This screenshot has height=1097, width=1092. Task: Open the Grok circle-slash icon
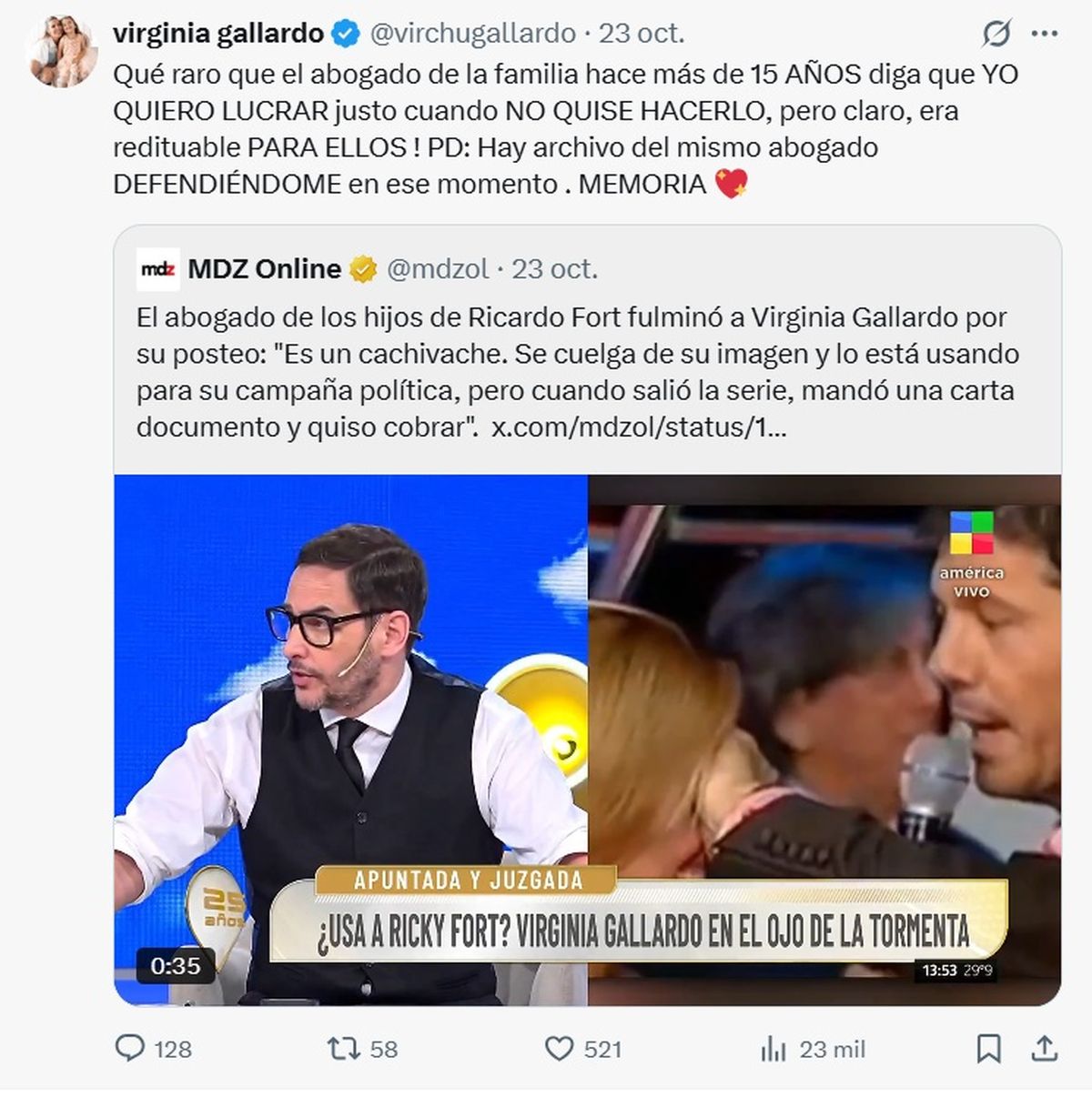point(996,34)
